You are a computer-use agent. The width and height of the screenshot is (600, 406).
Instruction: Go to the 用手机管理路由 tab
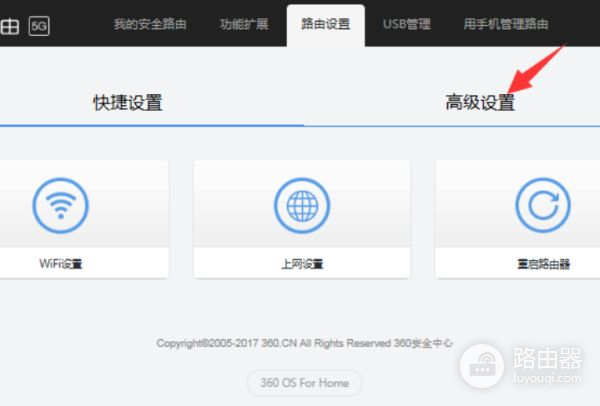506,24
